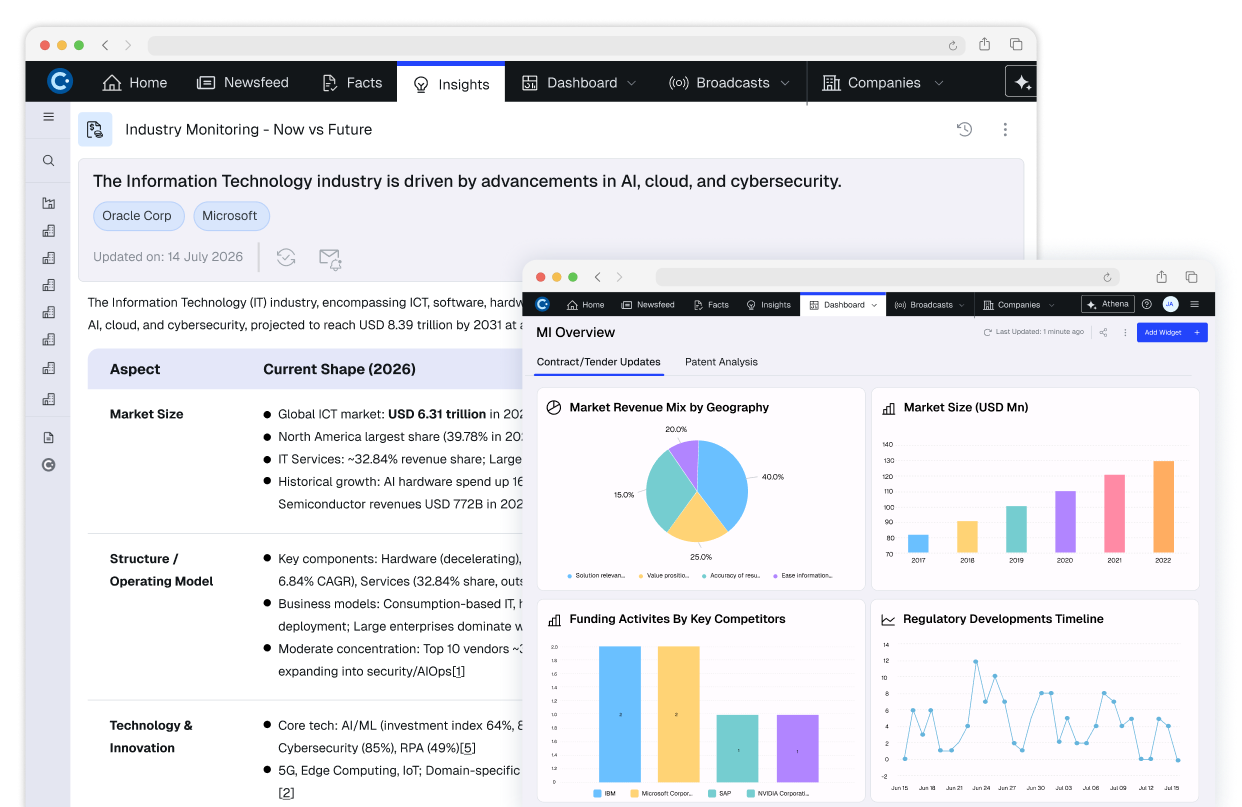1242x807 pixels.
Task: Click the Microsoft Corpor... legend swatch
Action: coord(635,793)
